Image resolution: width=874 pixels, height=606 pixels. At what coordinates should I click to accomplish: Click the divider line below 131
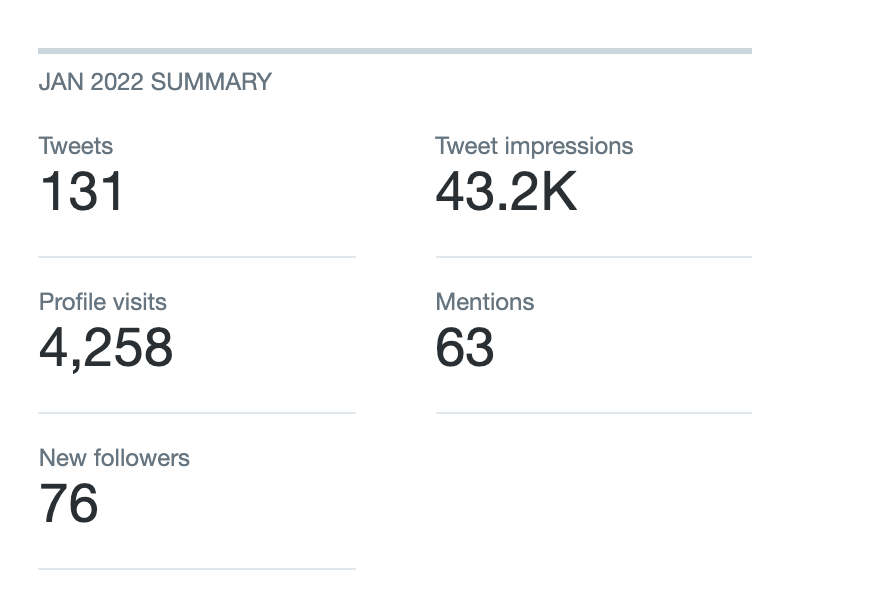click(197, 257)
